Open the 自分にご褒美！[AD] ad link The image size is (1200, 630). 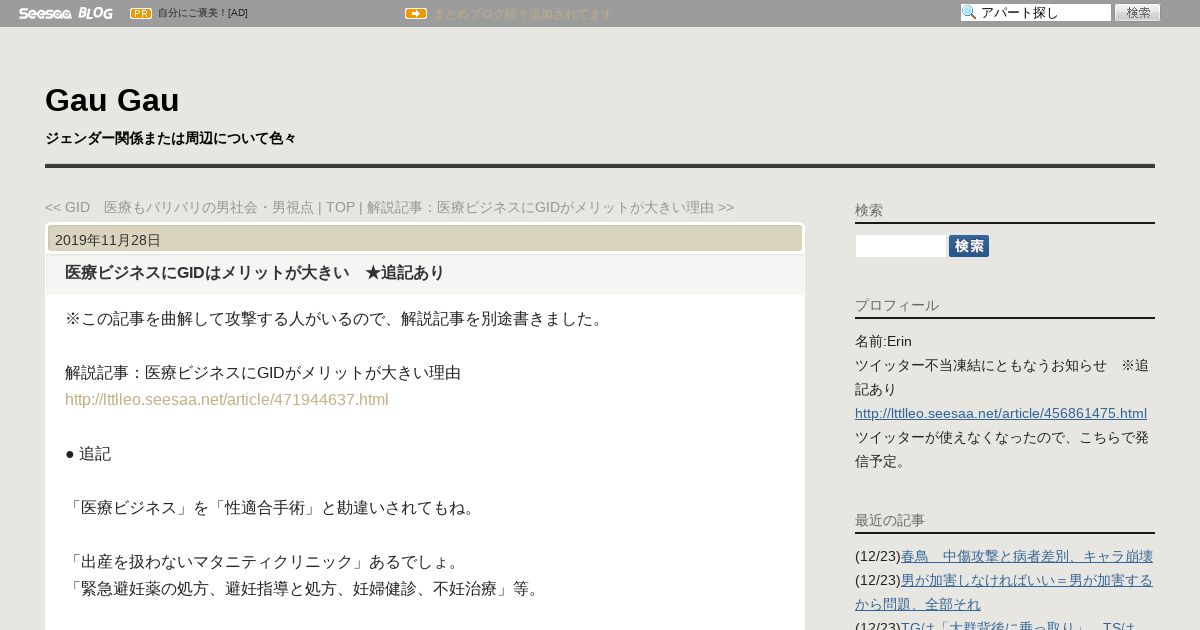pos(203,13)
